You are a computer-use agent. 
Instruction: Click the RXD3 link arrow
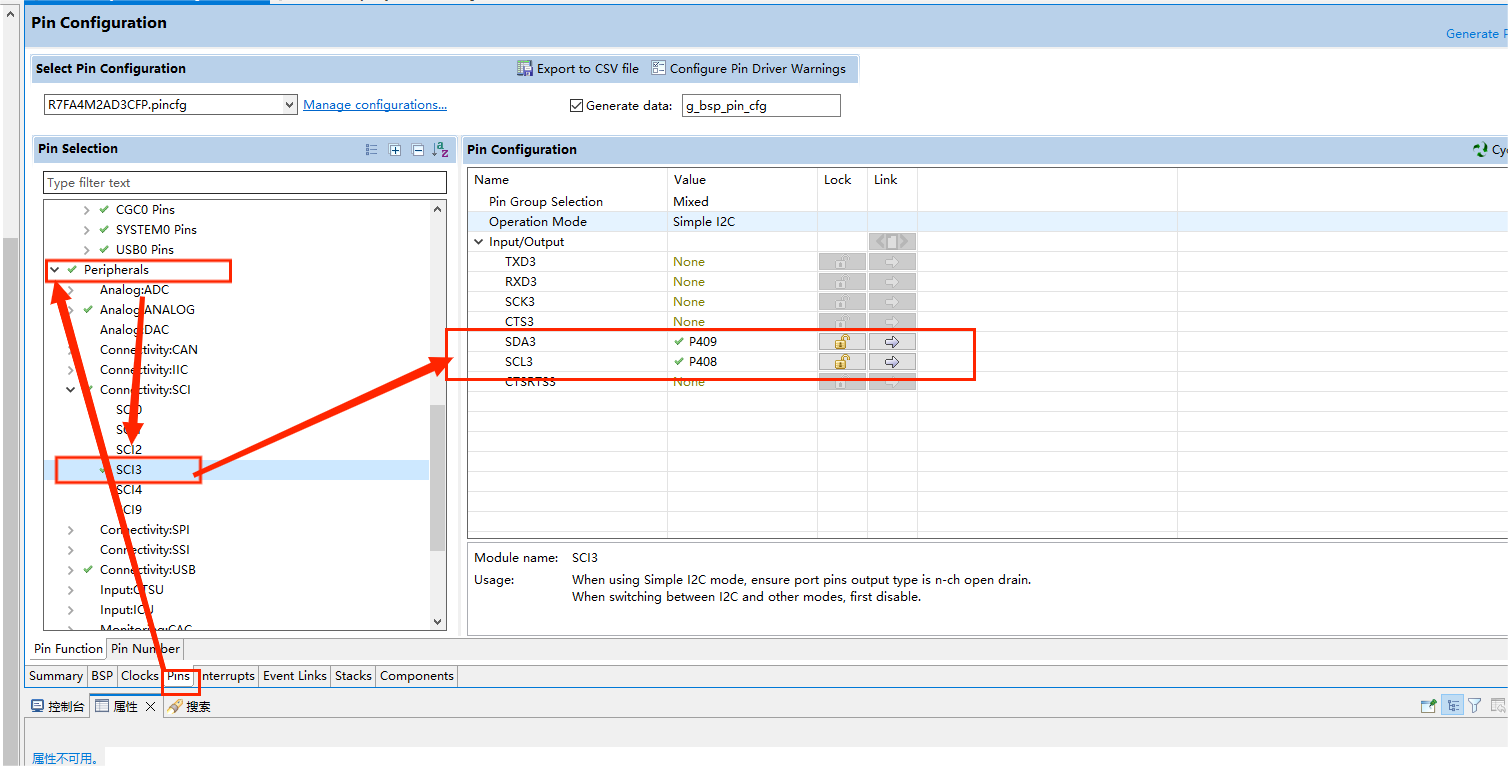(x=892, y=282)
